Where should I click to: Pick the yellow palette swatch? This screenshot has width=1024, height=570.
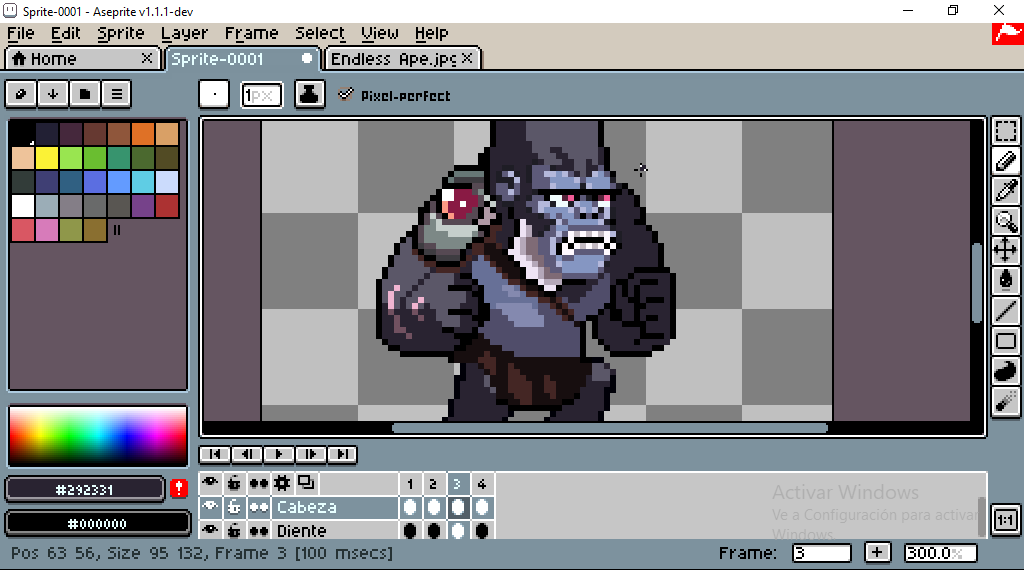pyautogui.click(x=47, y=158)
